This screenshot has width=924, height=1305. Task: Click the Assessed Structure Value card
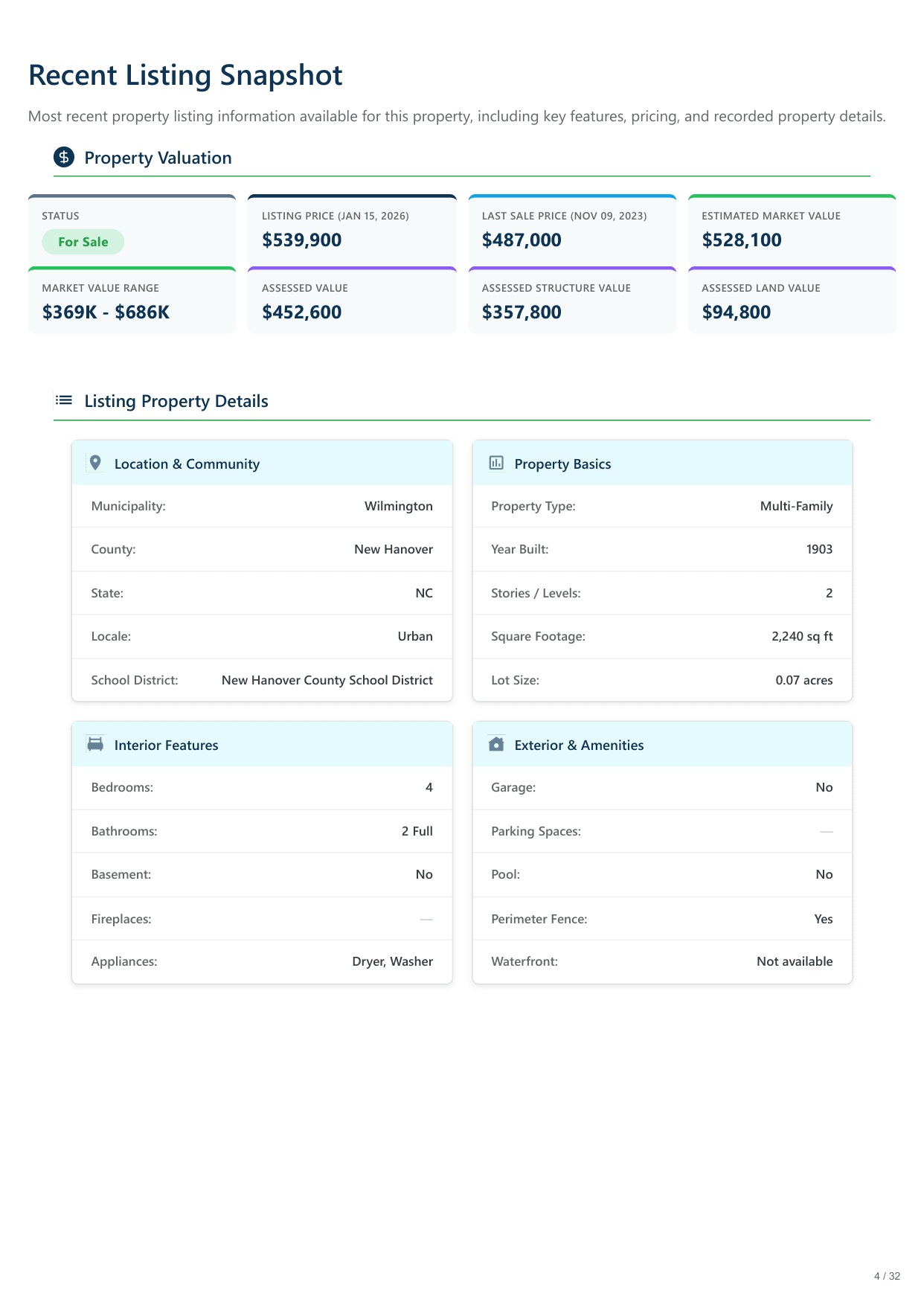[x=571, y=301]
